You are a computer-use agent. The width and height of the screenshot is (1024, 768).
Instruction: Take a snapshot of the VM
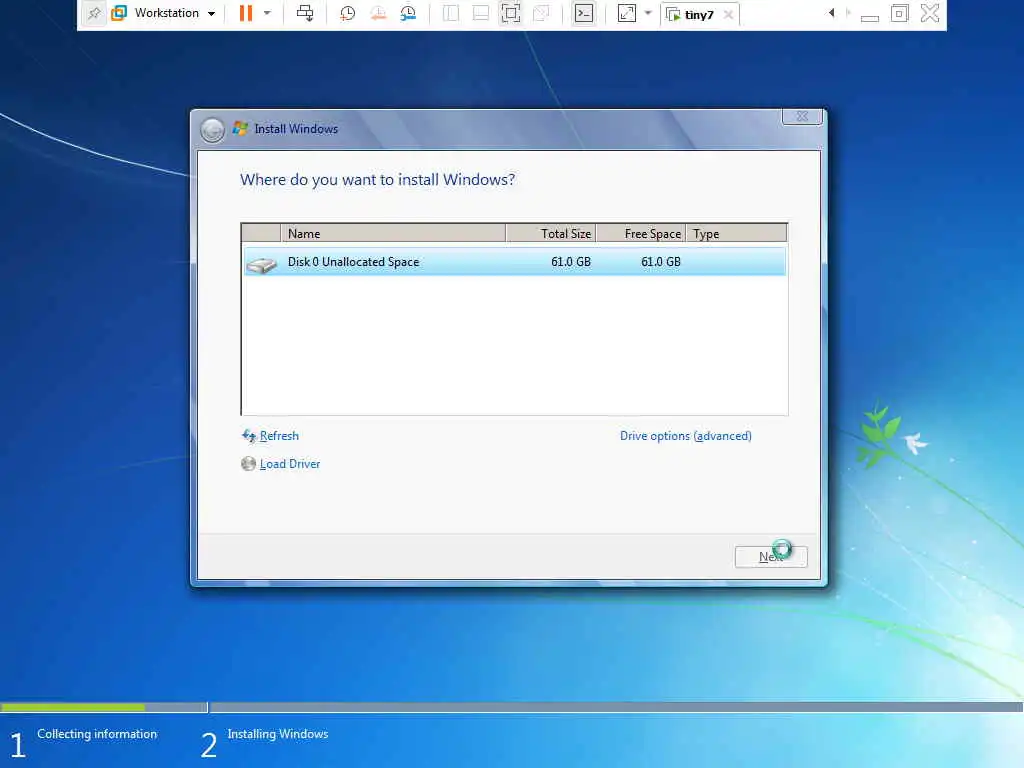pyautogui.click(x=347, y=13)
